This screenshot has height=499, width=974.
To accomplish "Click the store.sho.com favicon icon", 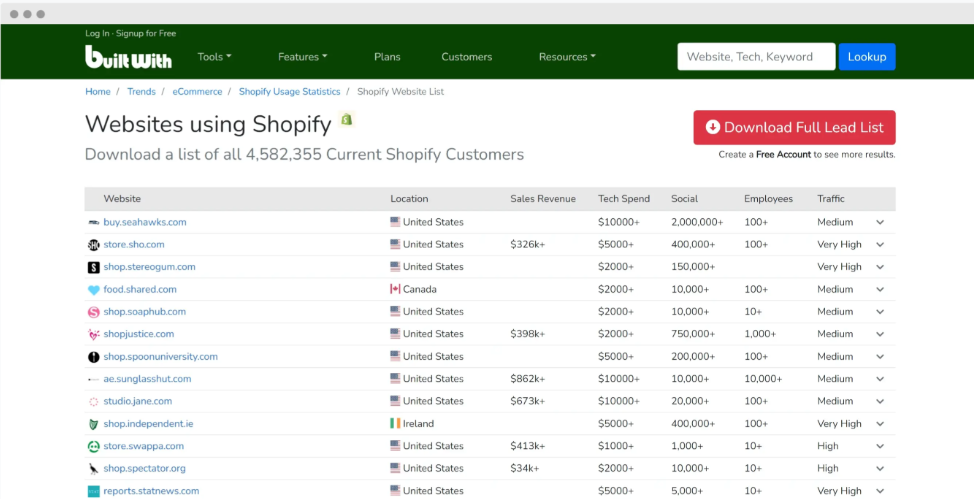I will (94, 245).
